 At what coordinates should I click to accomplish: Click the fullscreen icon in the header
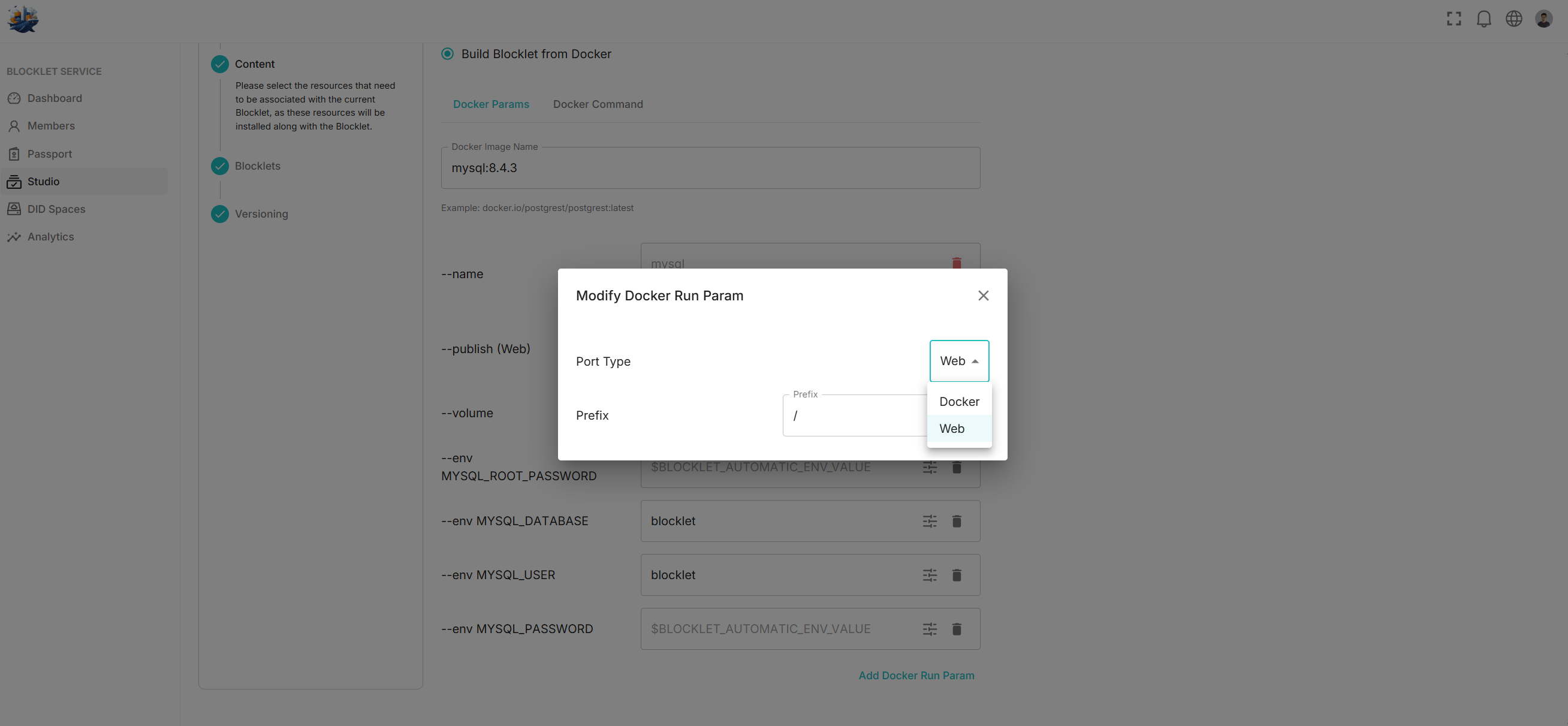click(x=1454, y=19)
